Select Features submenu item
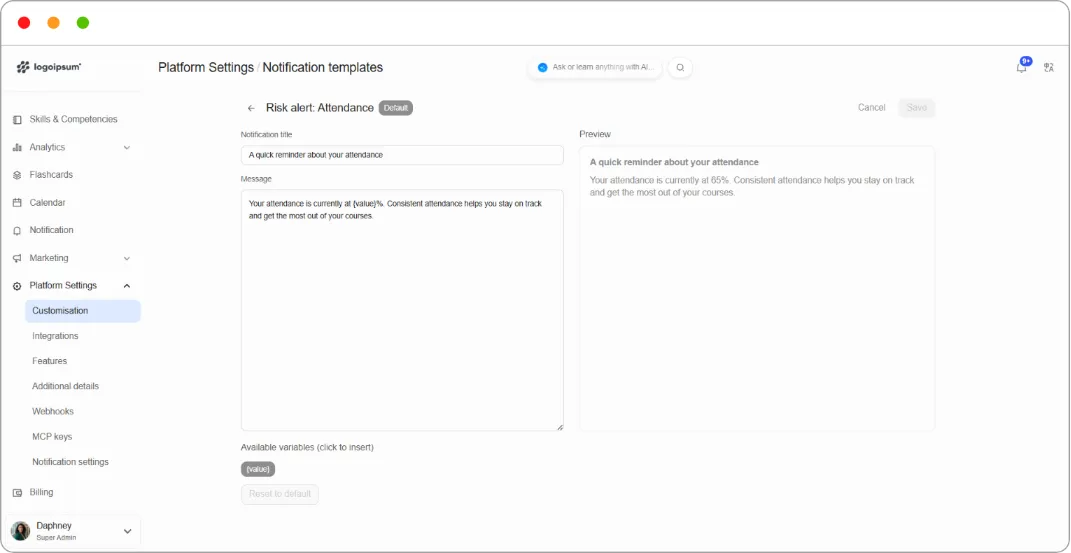The height and width of the screenshot is (553, 1071). pos(50,360)
